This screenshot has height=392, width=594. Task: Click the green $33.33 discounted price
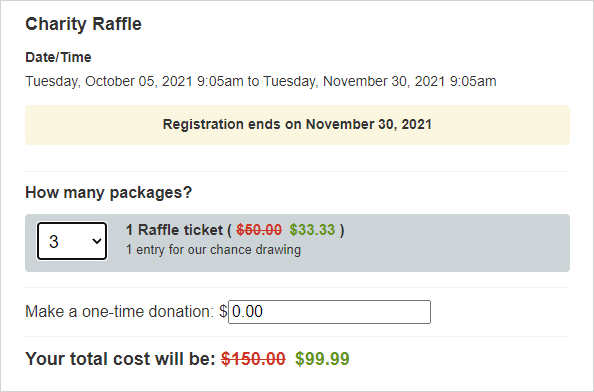[x=312, y=230]
